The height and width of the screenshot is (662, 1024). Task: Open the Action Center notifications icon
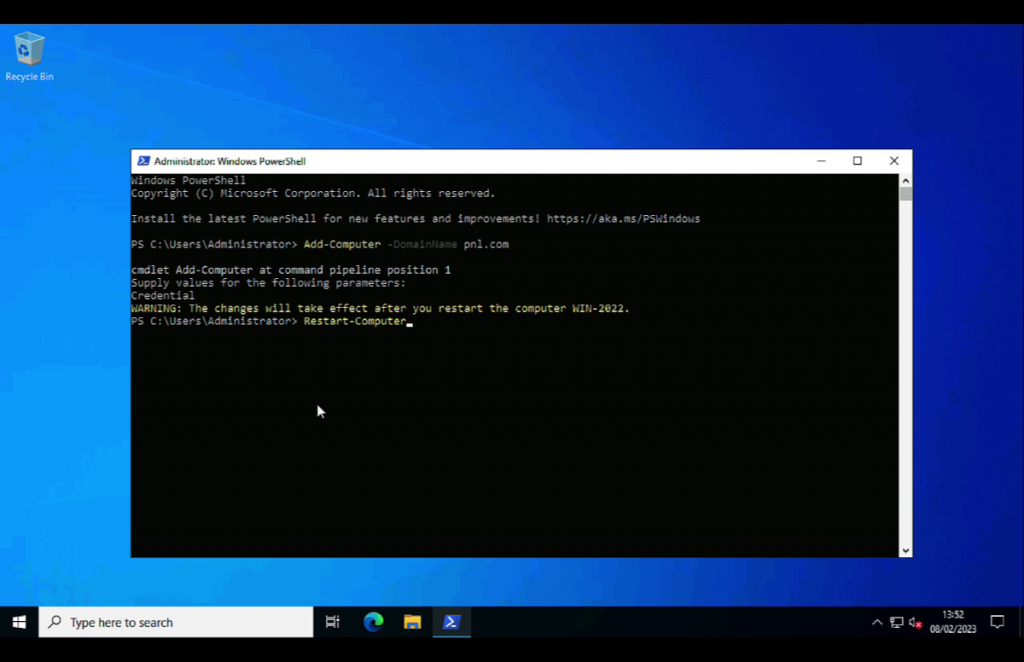pyautogui.click(x=997, y=622)
